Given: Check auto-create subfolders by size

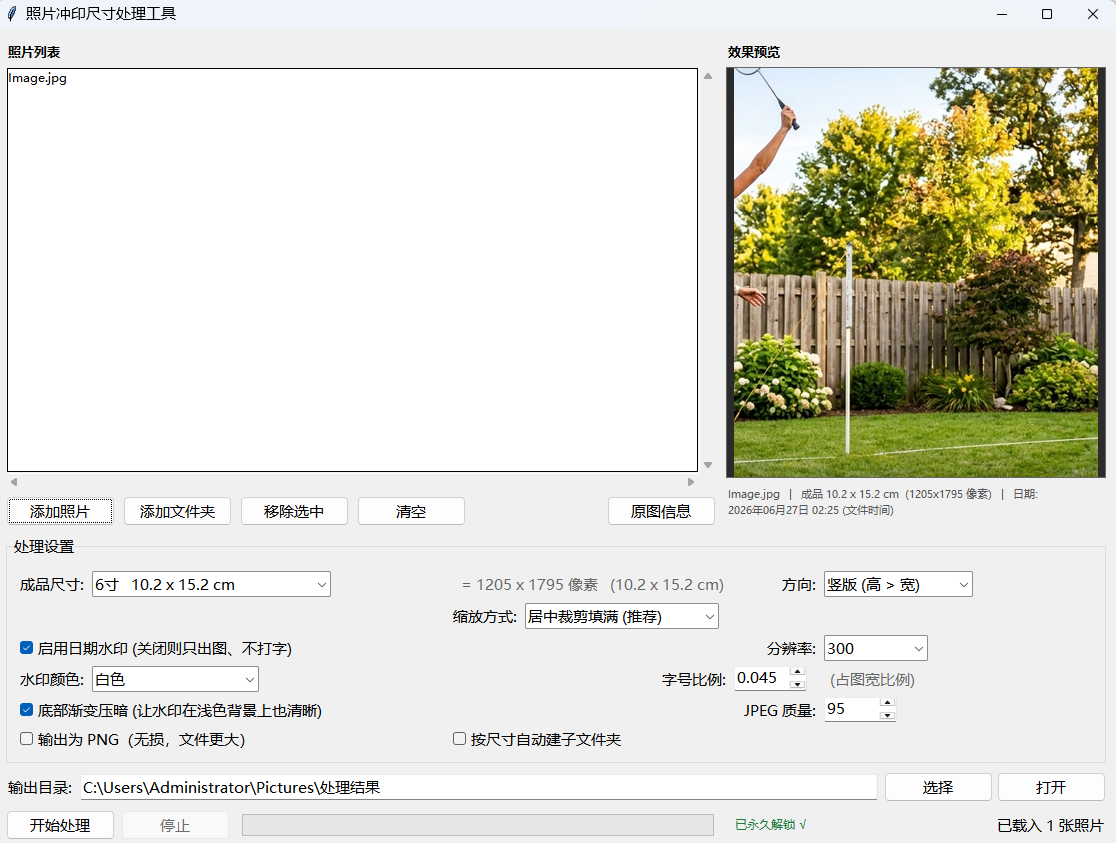Looking at the screenshot, I should 460,739.
